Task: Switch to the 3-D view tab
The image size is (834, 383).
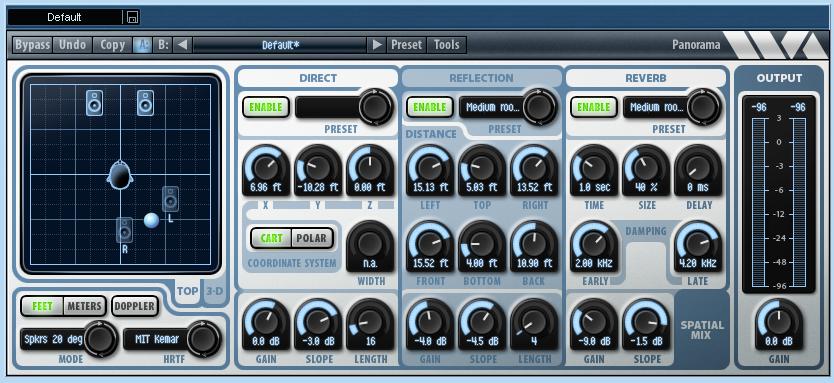Action: 214,291
